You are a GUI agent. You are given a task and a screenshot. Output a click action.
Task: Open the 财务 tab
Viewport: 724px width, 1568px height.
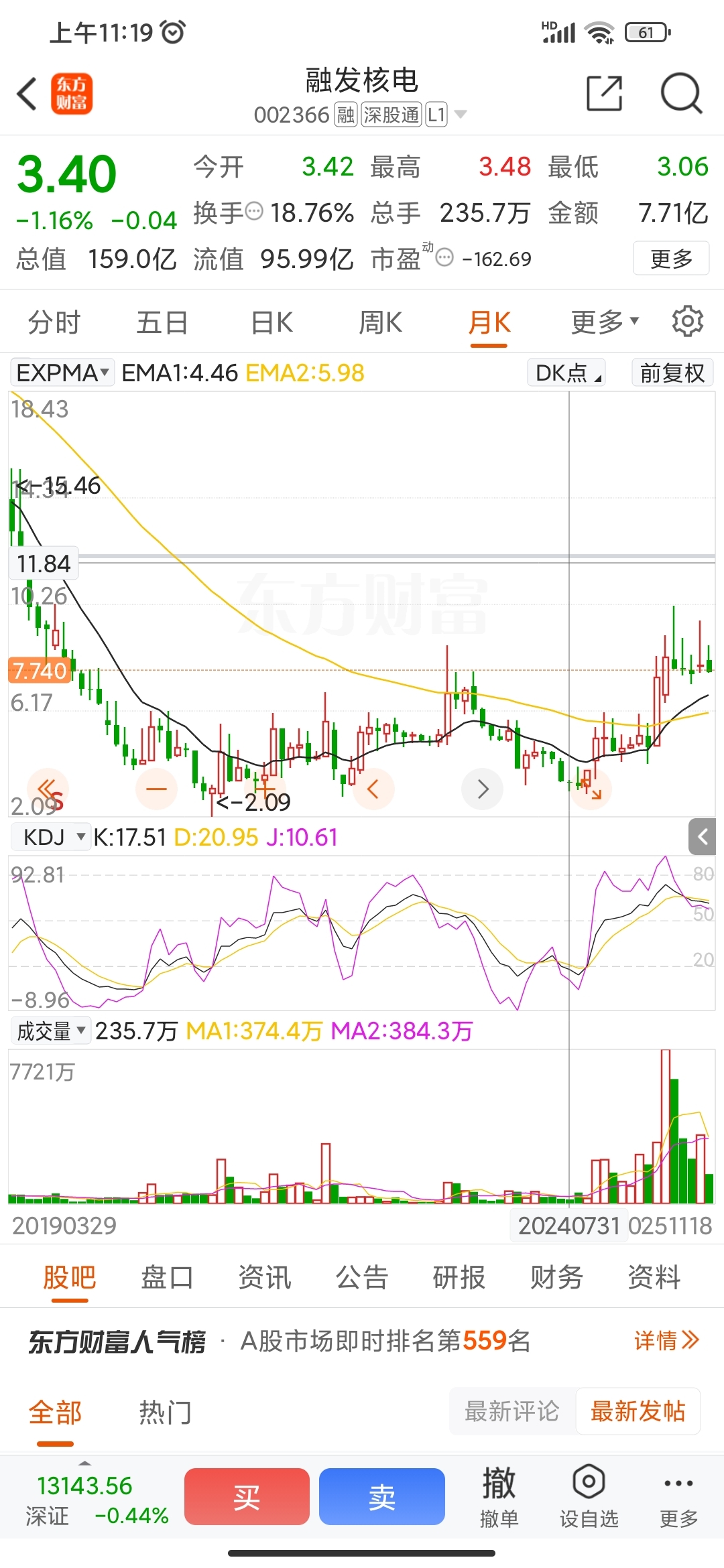click(556, 1277)
